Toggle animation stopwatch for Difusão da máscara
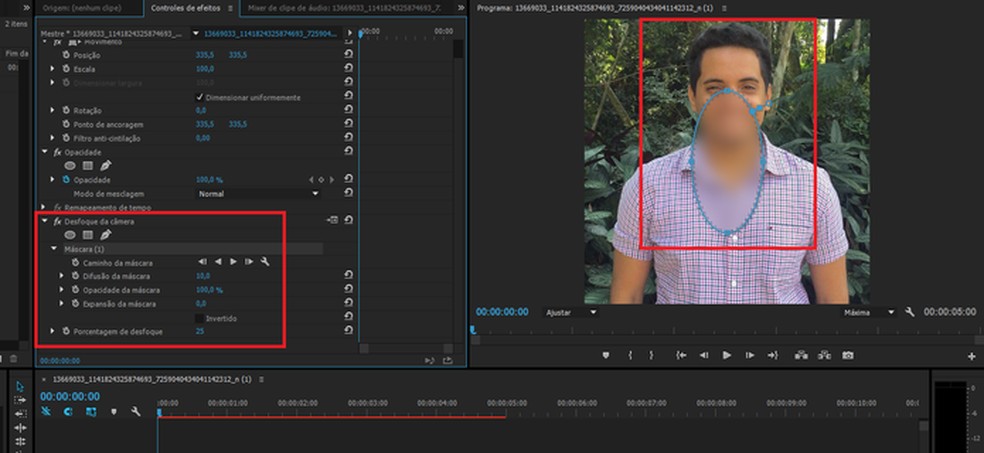This screenshot has height=453, width=984. tap(74, 275)
